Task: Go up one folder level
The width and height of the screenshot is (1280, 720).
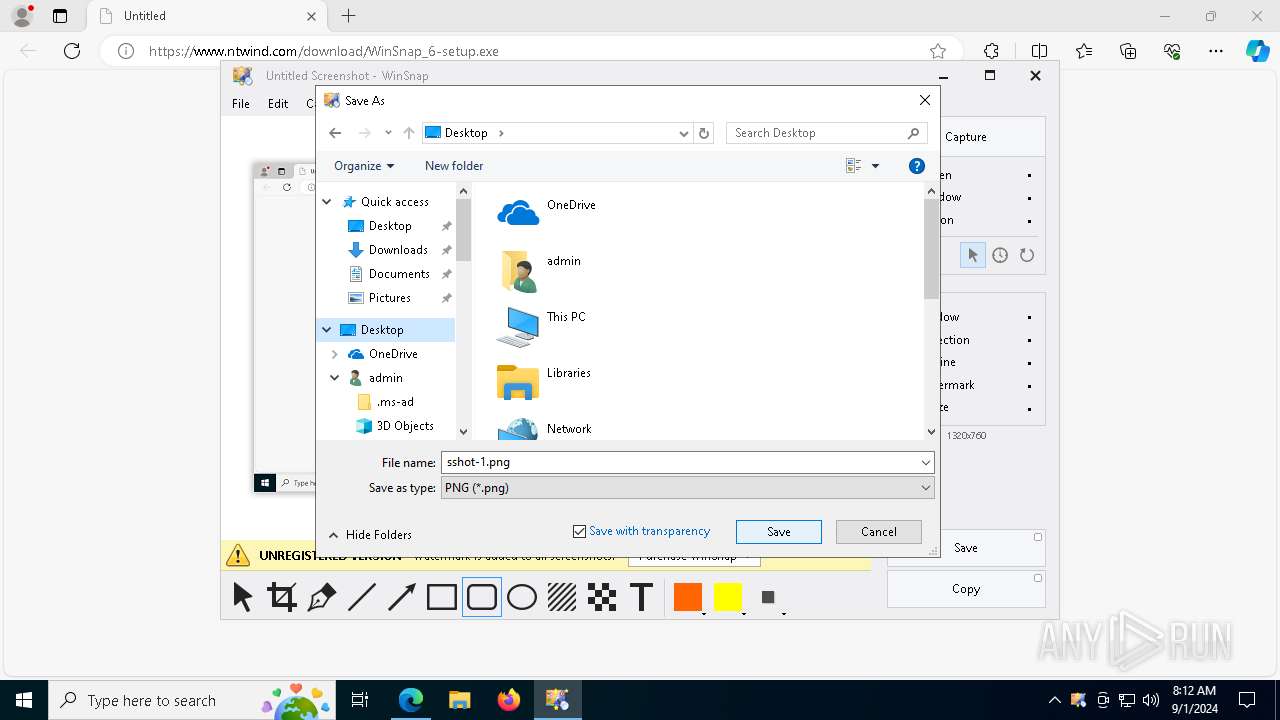Action: tap(409, 133)
